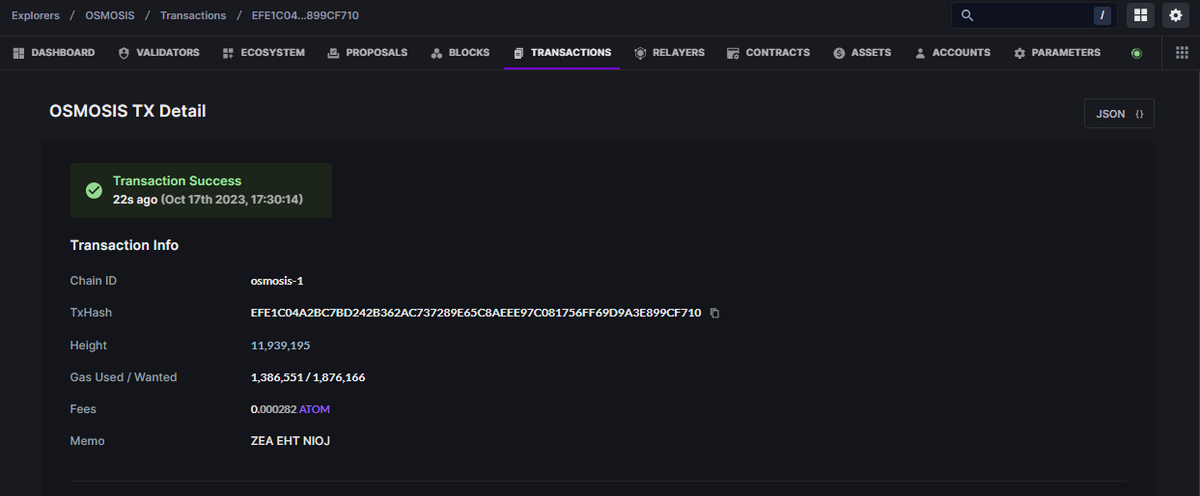1200x496 pixels.
Task: Click the Ecosystem tab icon
Action: coord(229,53)
